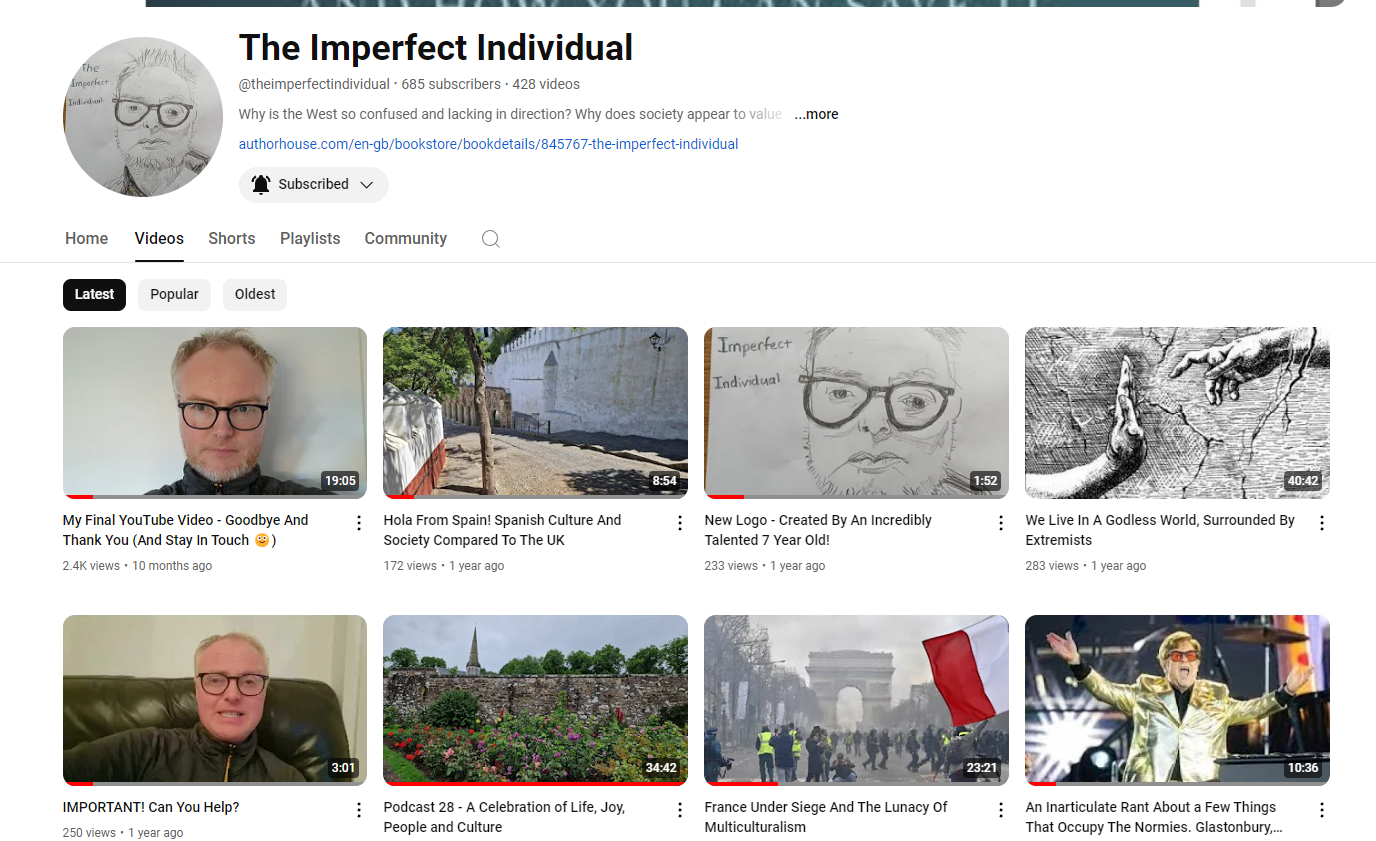Expand channel description with ...more
This screenshot has height=841, width=1376.
tap(816, 114)
